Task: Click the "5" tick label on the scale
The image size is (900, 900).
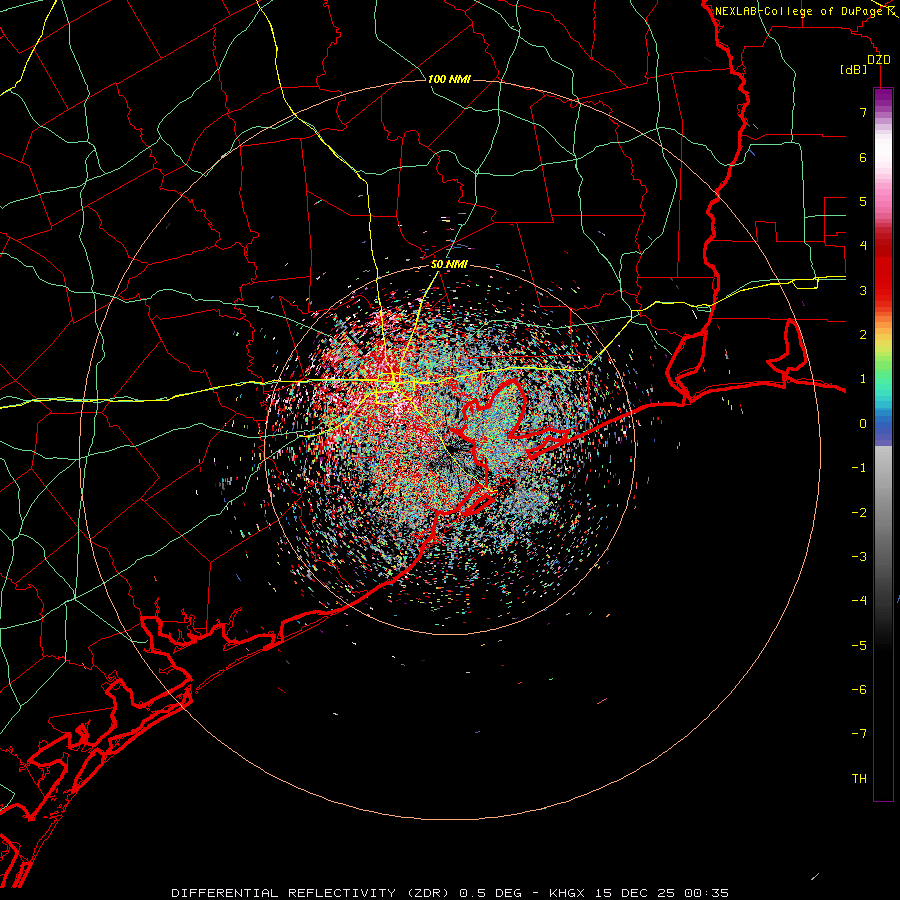Action: tap(863, 201)
